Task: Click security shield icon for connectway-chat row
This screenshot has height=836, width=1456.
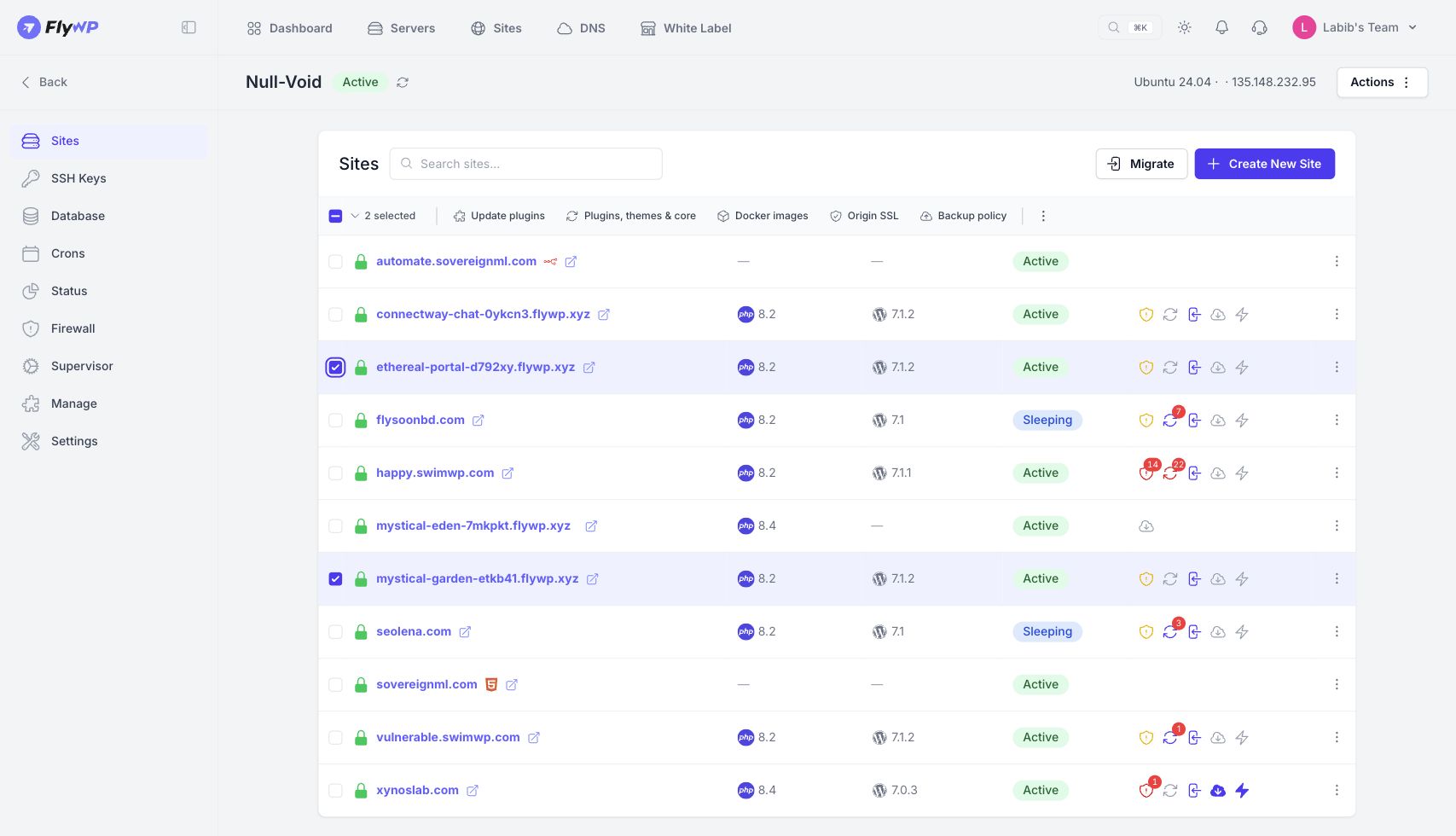Action: point(1146,314)
